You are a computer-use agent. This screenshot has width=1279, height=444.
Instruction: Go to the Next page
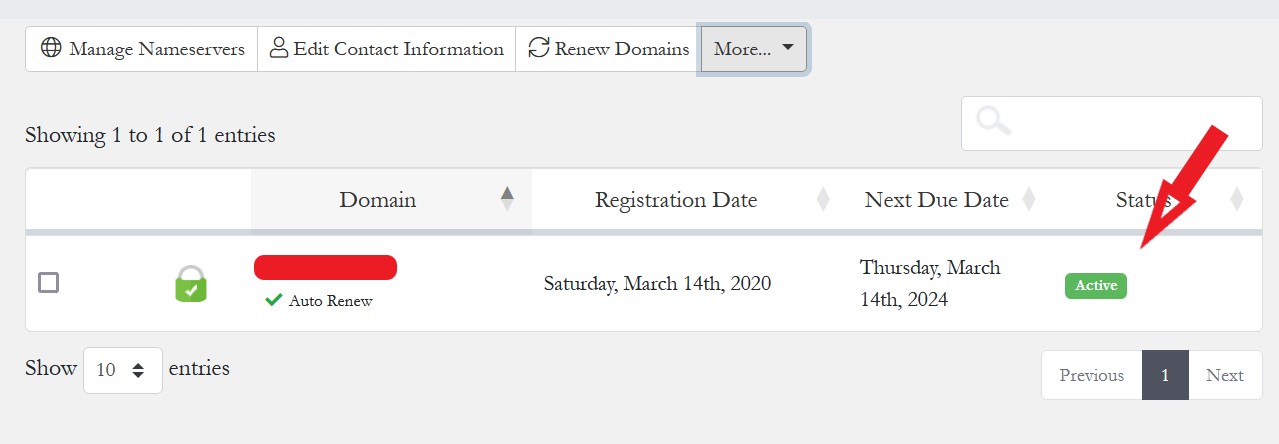1224,375
